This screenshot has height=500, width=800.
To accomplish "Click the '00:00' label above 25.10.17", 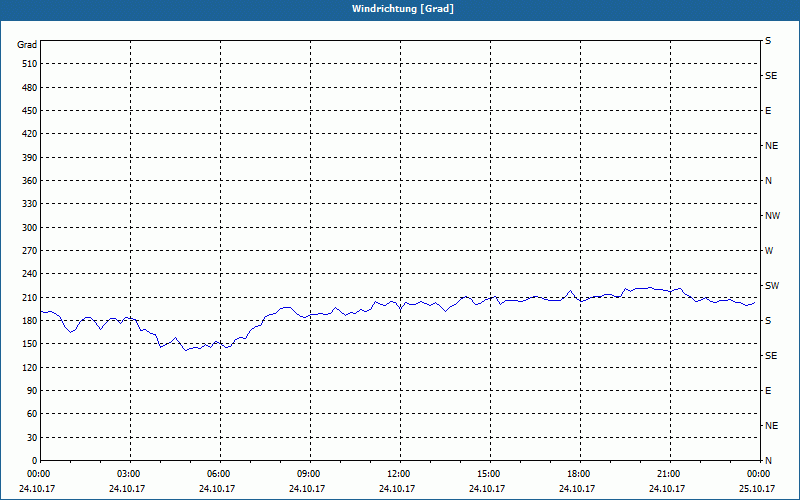I will [x=759, y=474].
